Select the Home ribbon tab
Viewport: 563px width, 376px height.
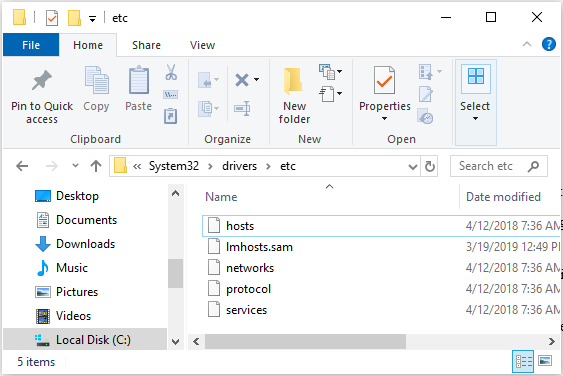pyautogui.click(x=88, y=45)
